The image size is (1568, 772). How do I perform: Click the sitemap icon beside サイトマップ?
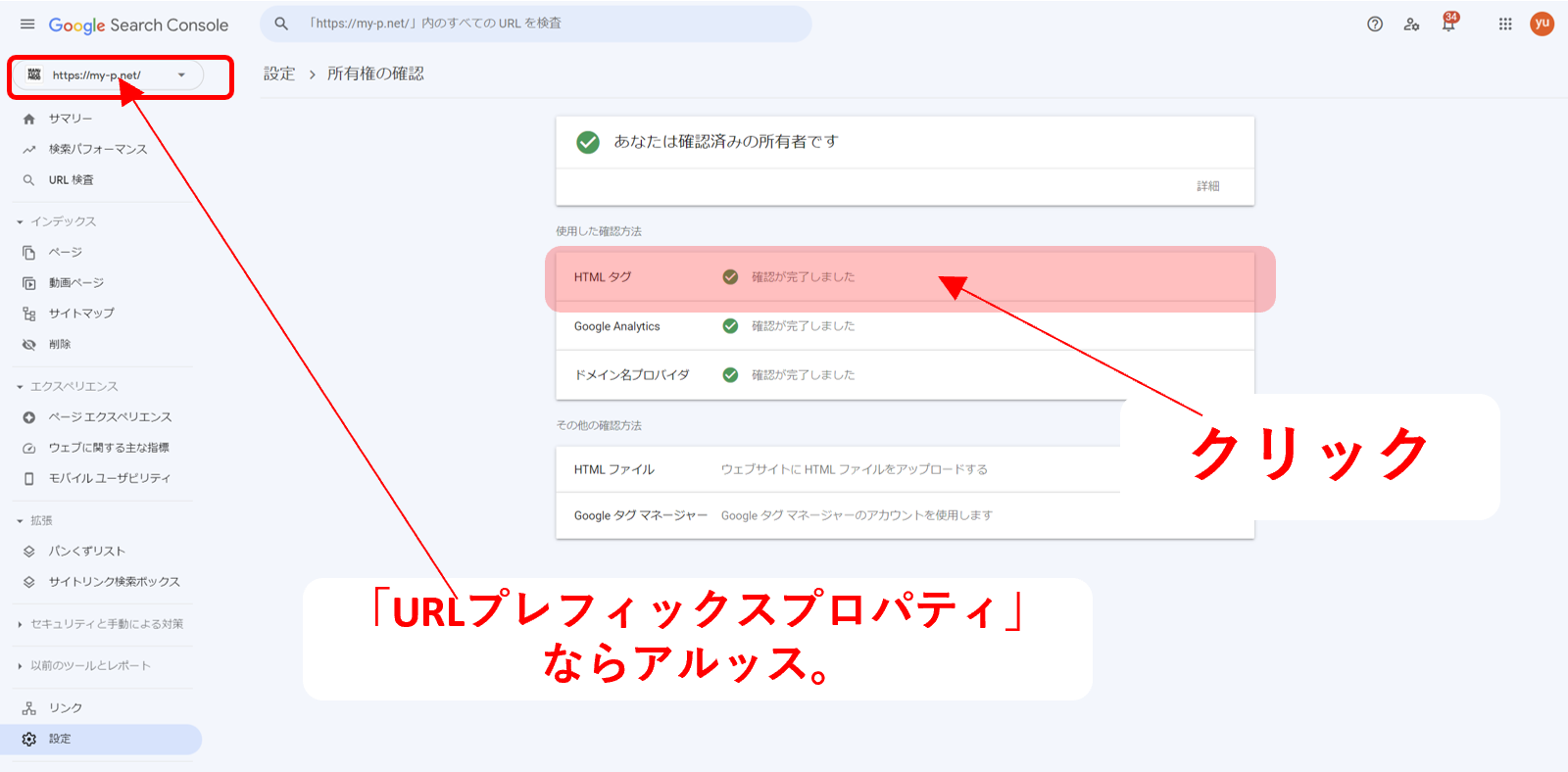29,314
